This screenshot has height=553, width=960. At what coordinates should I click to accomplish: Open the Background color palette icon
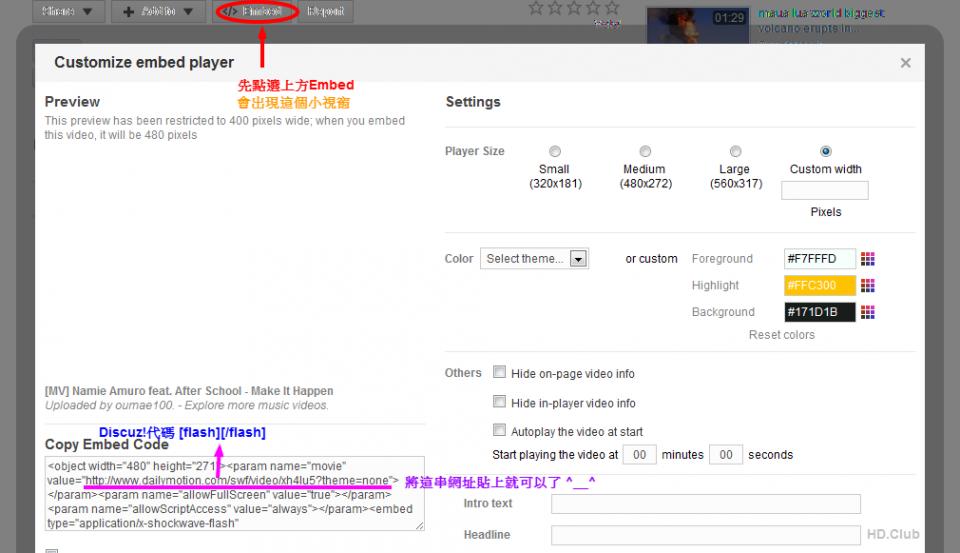[868, 312]
